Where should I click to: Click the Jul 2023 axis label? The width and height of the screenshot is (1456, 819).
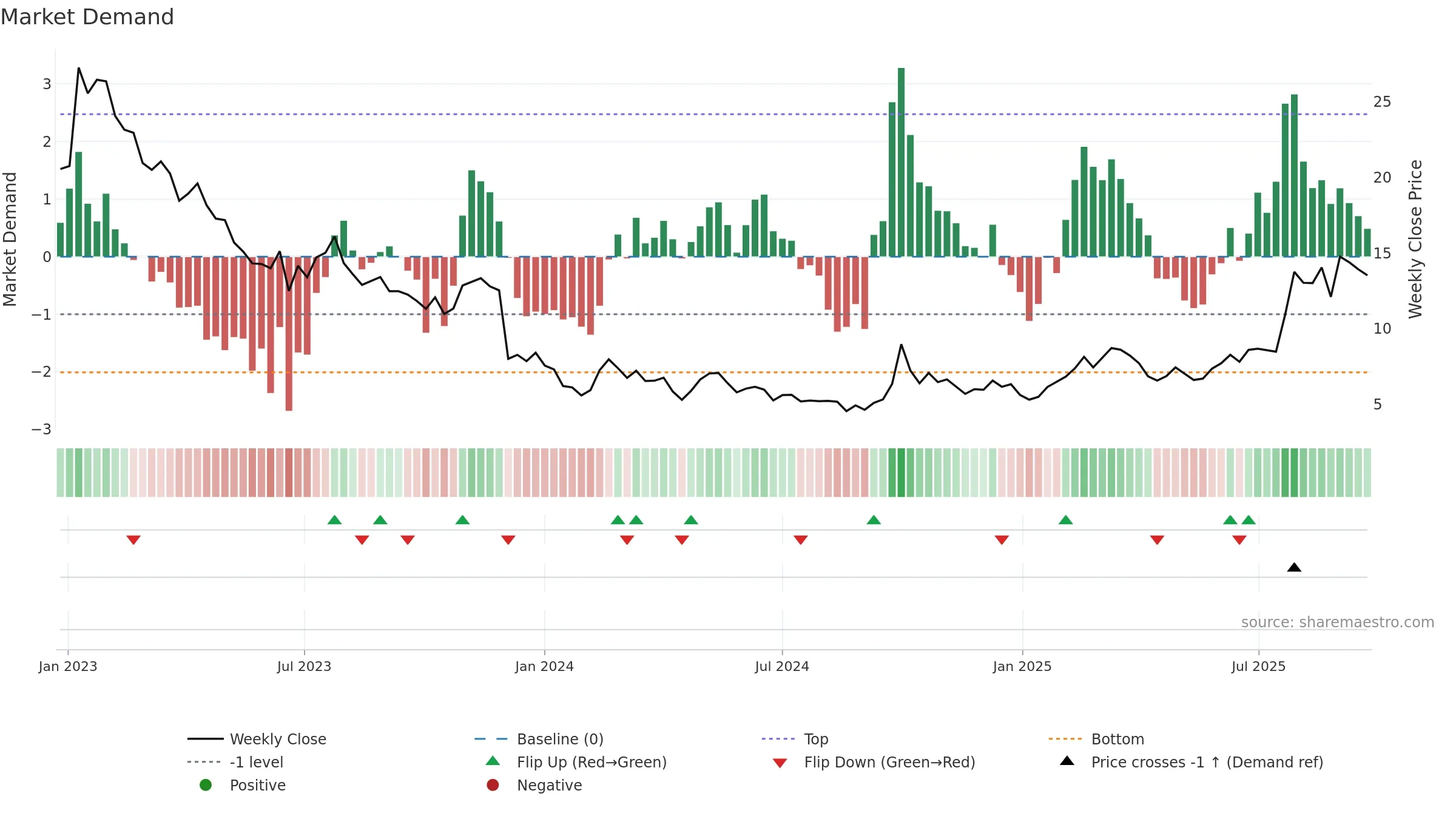click(304, 666)
